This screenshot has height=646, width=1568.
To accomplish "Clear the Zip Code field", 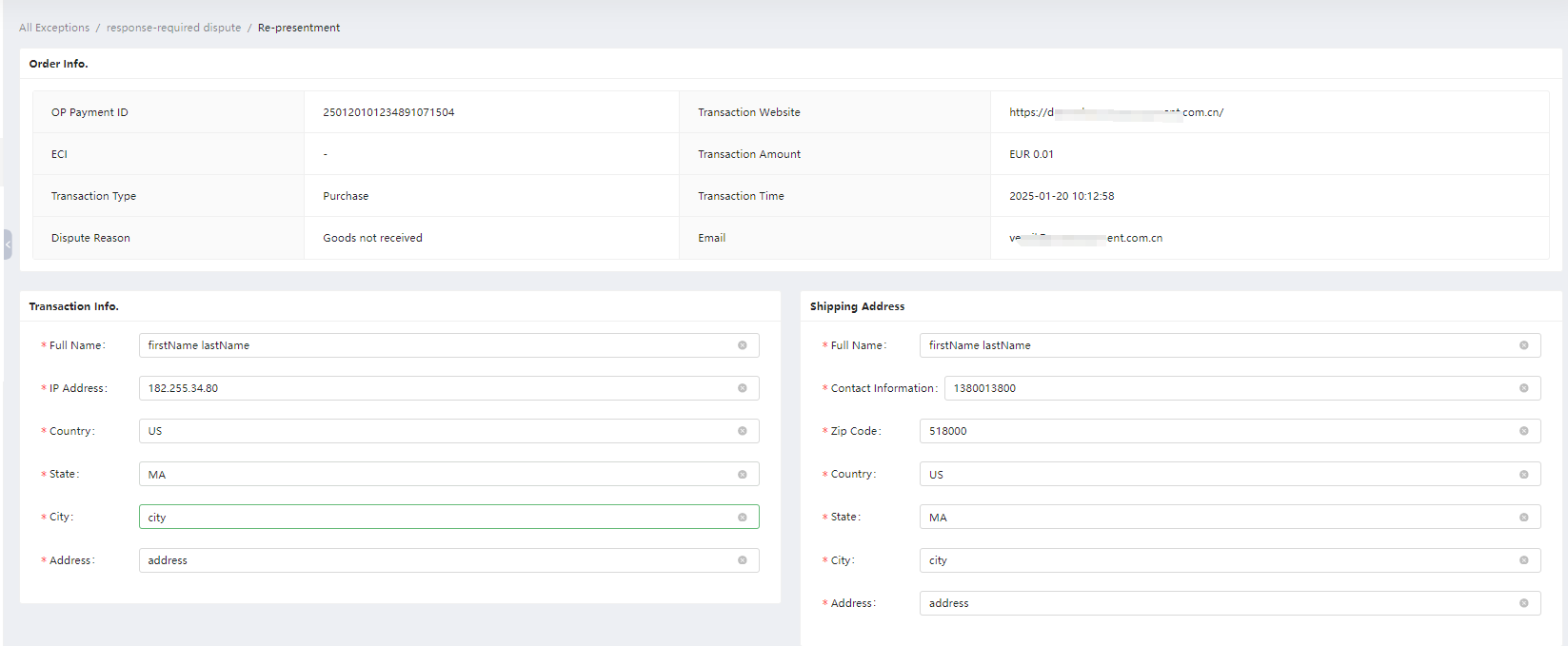I will [1524, 431].
